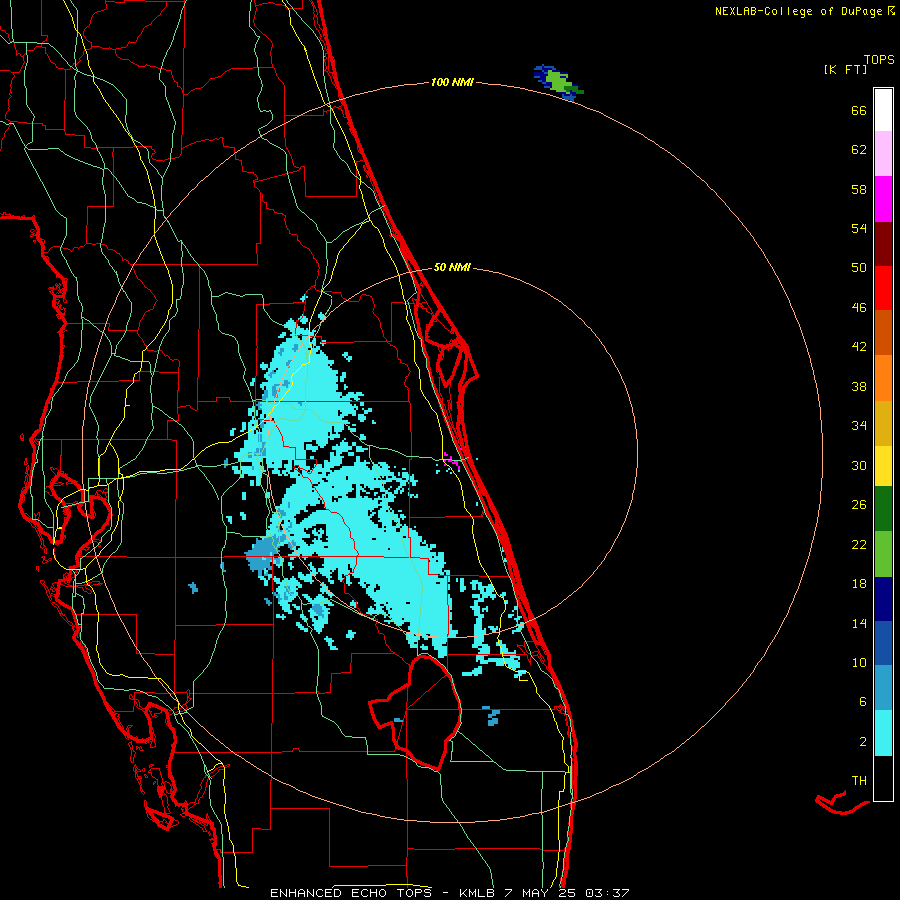Click the '62' legend value

click(859, 150)
